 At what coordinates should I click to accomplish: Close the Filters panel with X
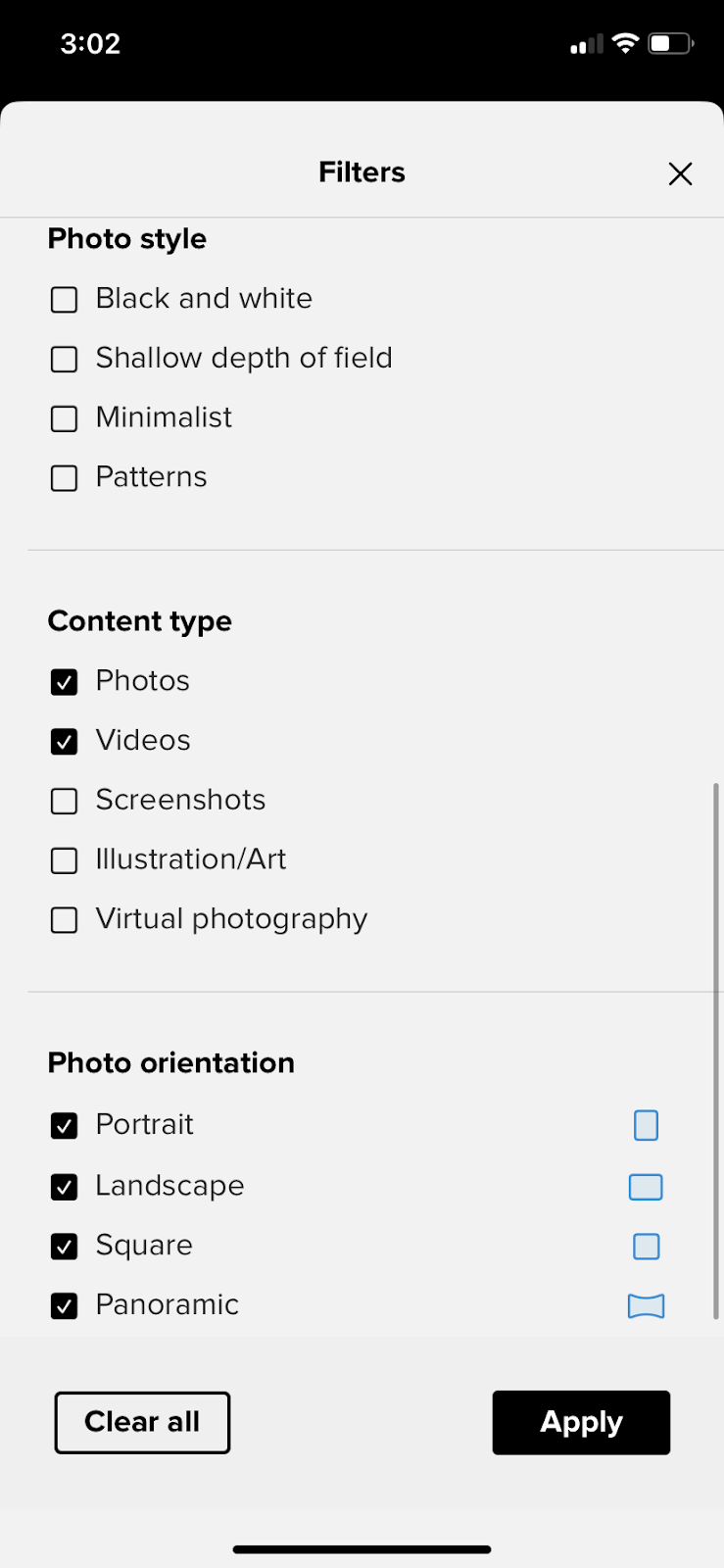(680, 173)
